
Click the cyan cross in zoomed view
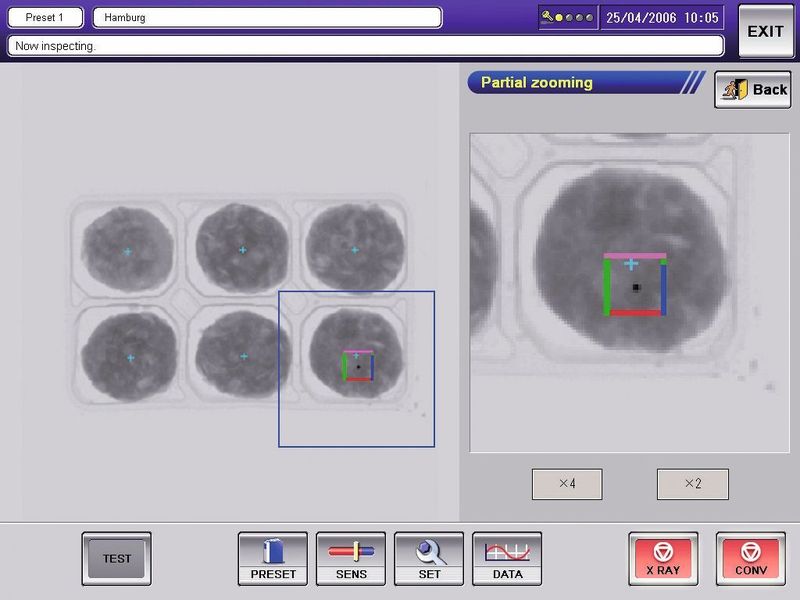[x=631, y=264]
